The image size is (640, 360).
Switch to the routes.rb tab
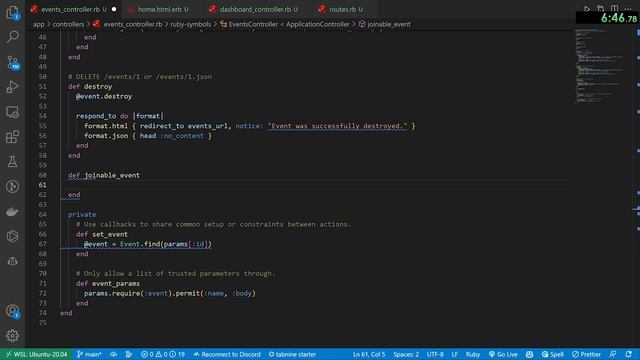(346, 9)
